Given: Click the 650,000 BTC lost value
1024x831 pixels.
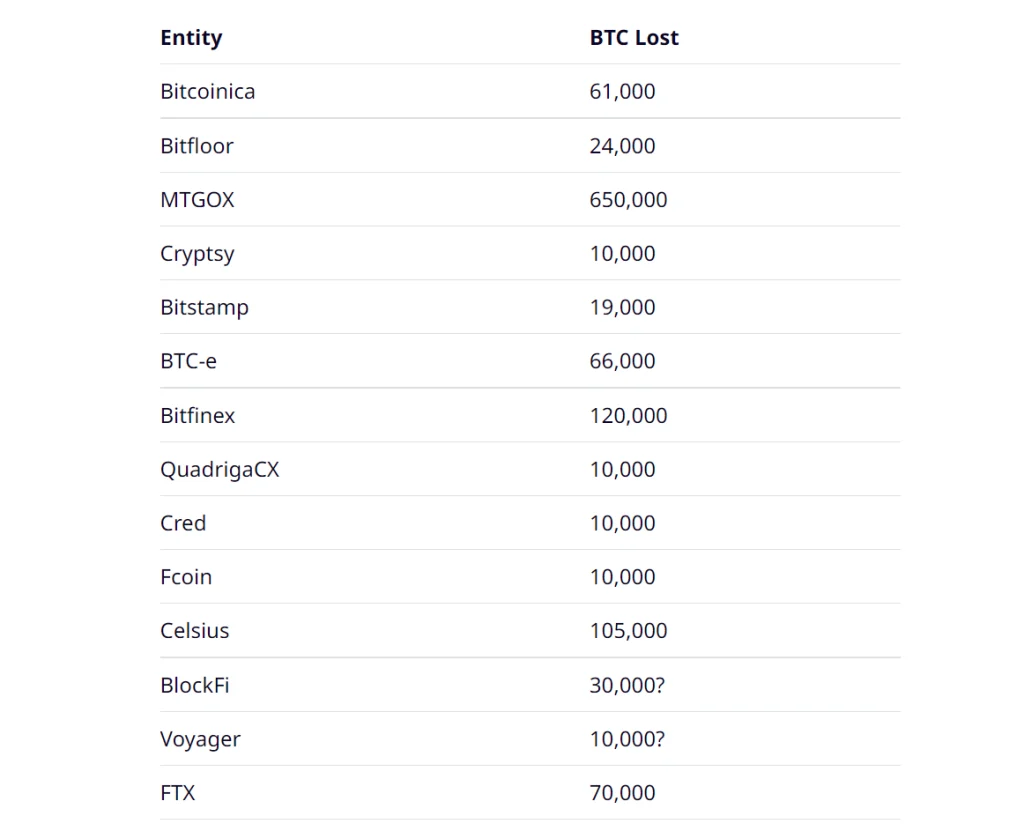Looking at the screenshot, I should pos(628,200).
